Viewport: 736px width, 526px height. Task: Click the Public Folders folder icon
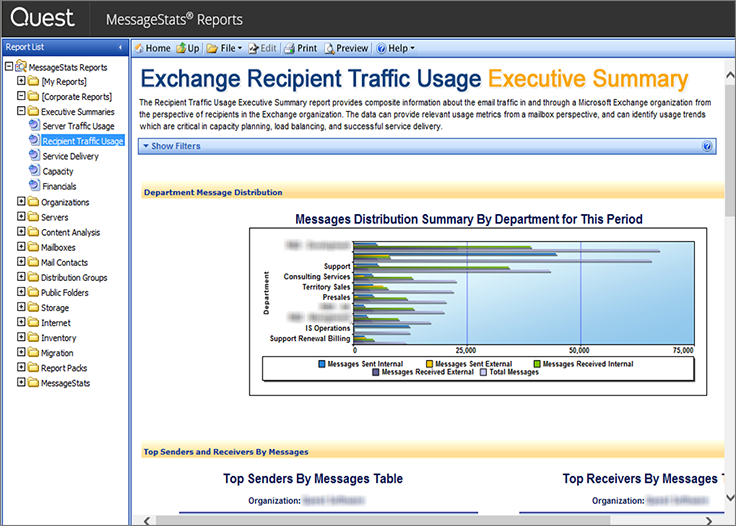coord(33,292)
